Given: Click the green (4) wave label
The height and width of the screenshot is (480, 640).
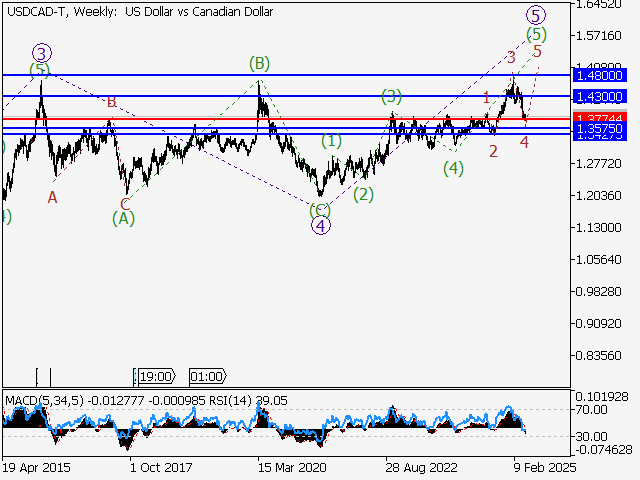Looking at the screenshot, I should coord(453,168).
